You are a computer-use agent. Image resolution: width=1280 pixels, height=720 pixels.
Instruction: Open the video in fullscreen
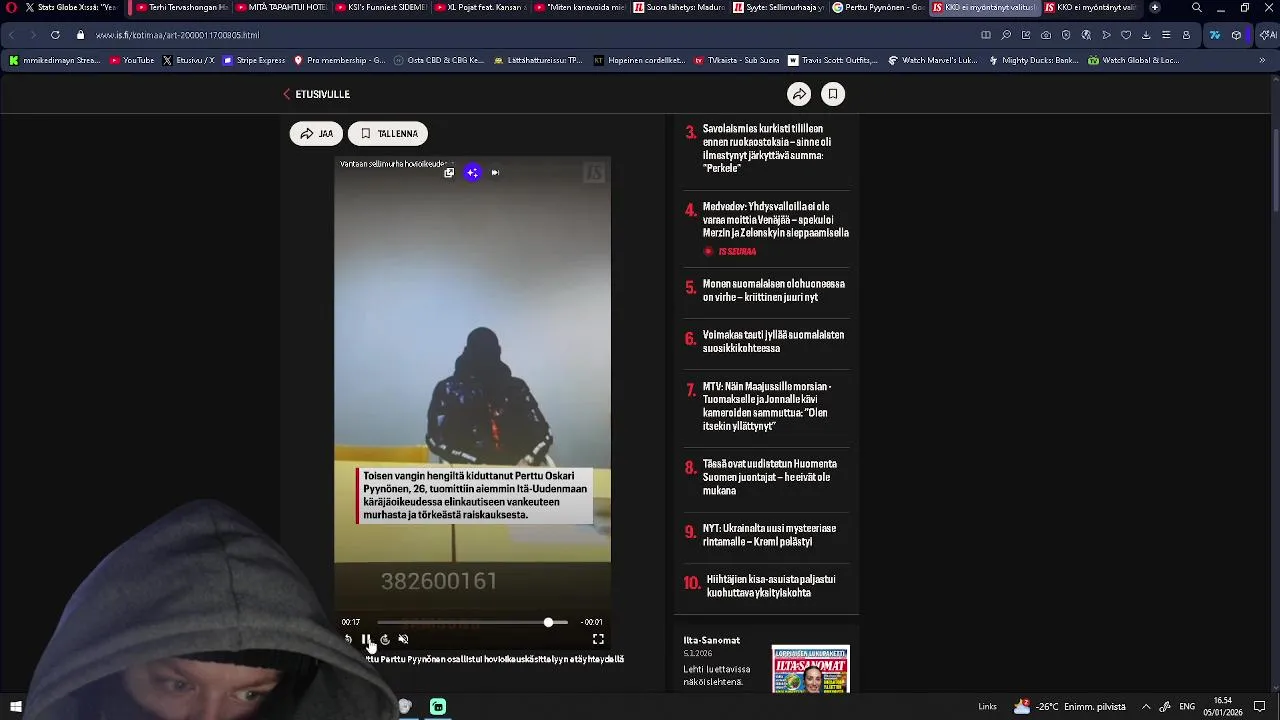point(598,639)
